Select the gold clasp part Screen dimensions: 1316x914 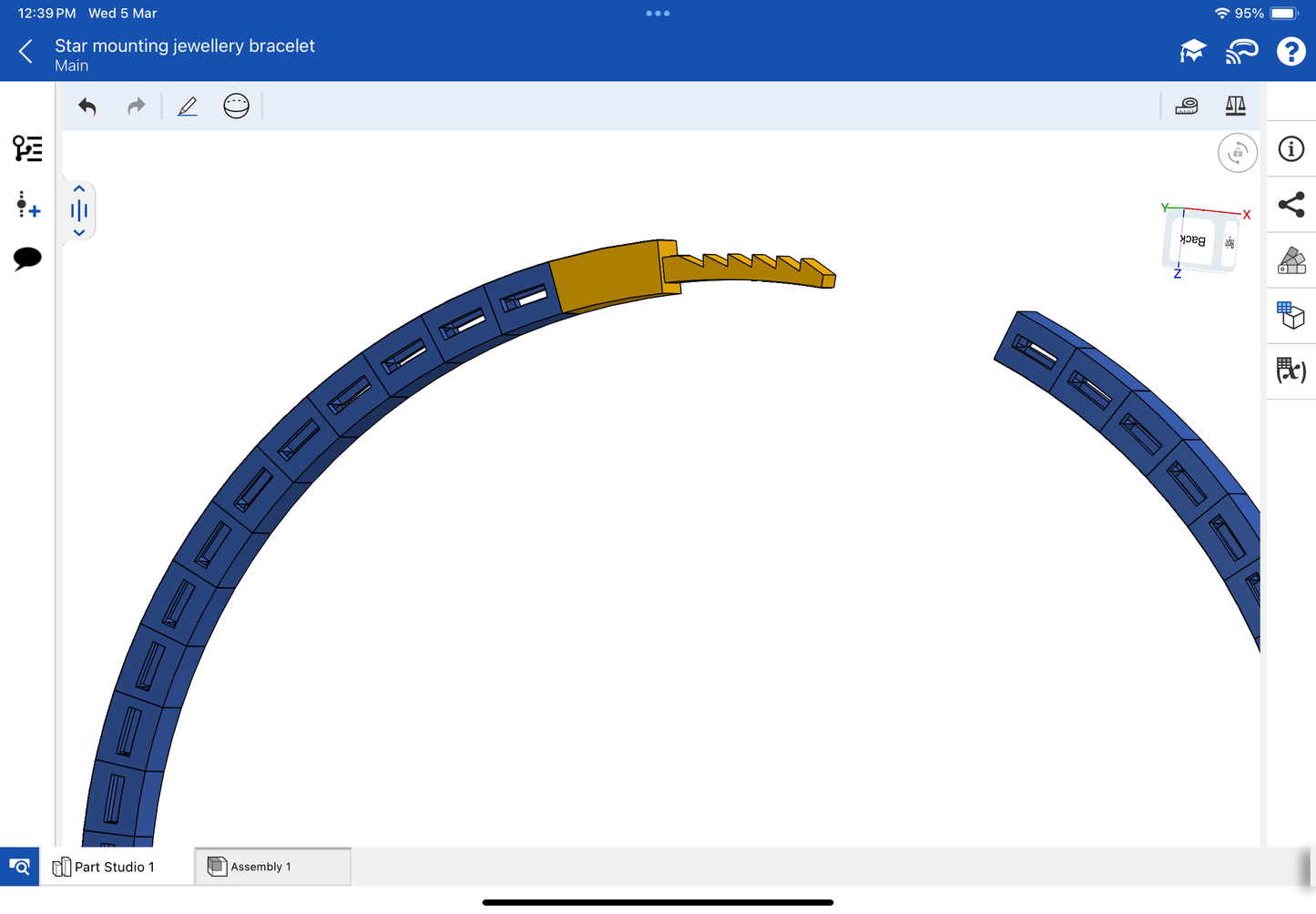605,277
